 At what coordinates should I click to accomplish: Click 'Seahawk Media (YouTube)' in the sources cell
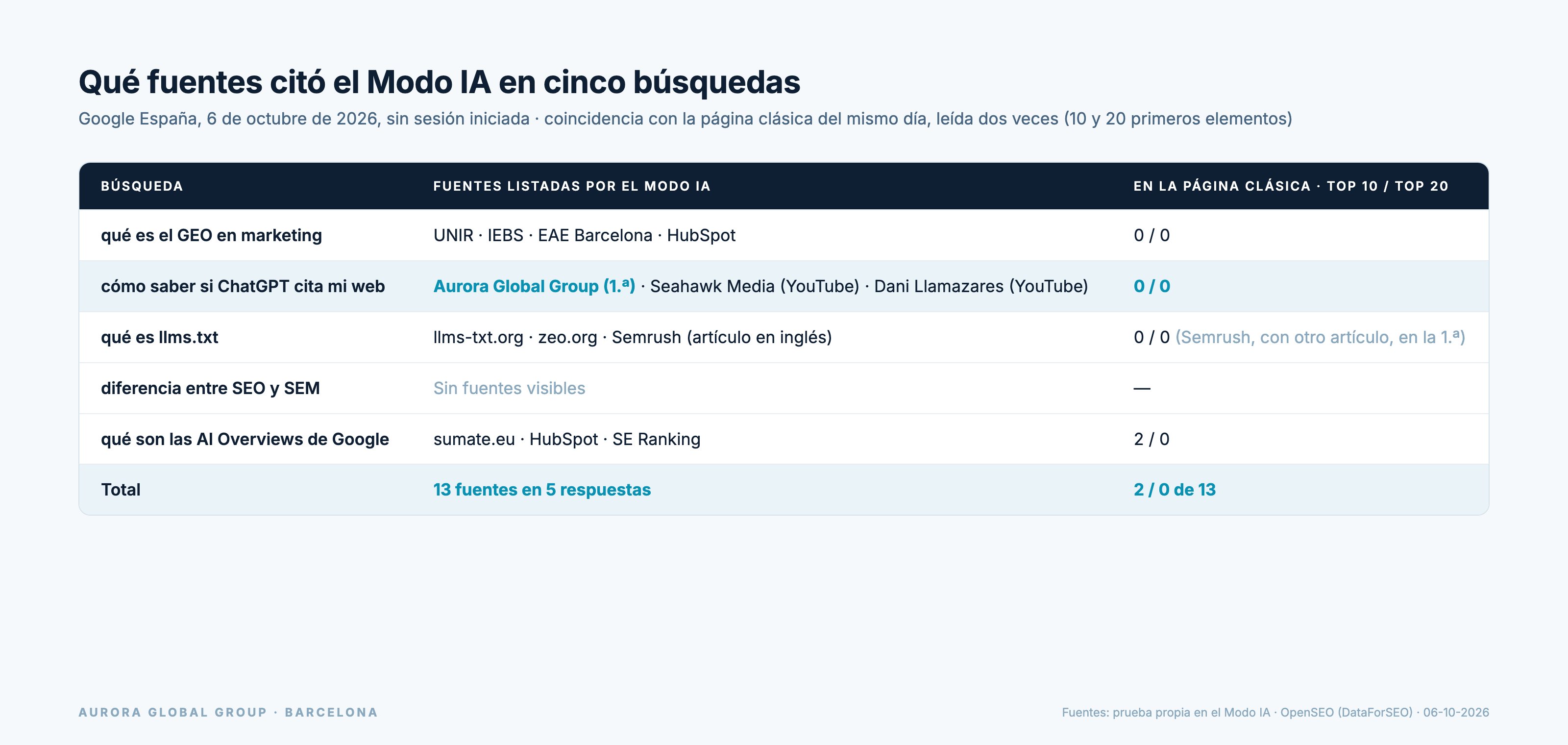coord(755,286)
